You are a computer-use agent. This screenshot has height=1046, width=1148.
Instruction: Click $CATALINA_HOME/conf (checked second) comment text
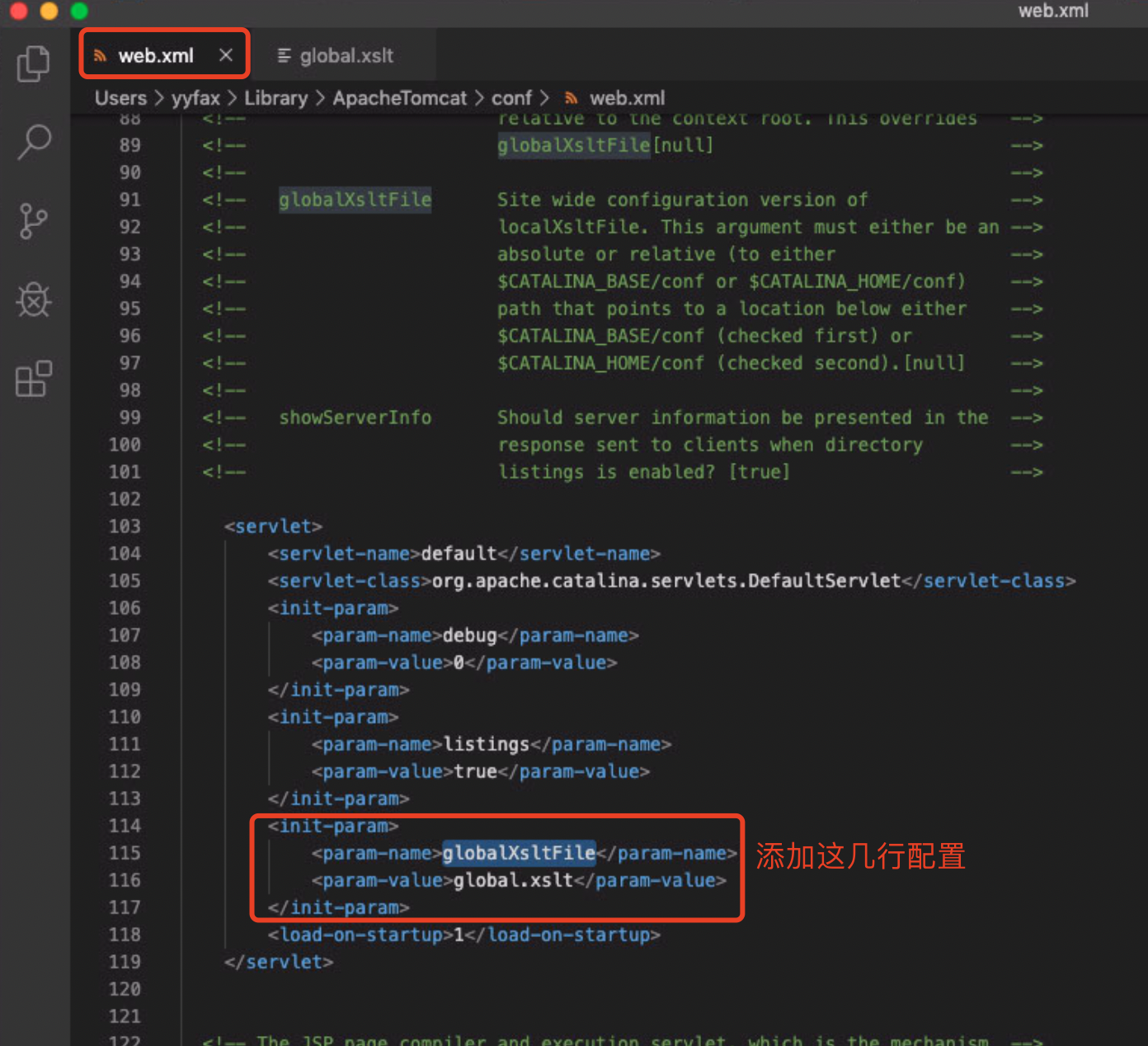point(731,363)
